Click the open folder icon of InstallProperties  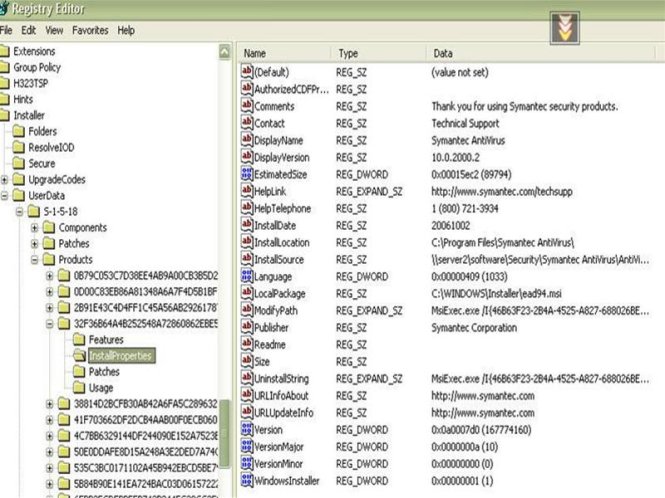pos(79,355)
